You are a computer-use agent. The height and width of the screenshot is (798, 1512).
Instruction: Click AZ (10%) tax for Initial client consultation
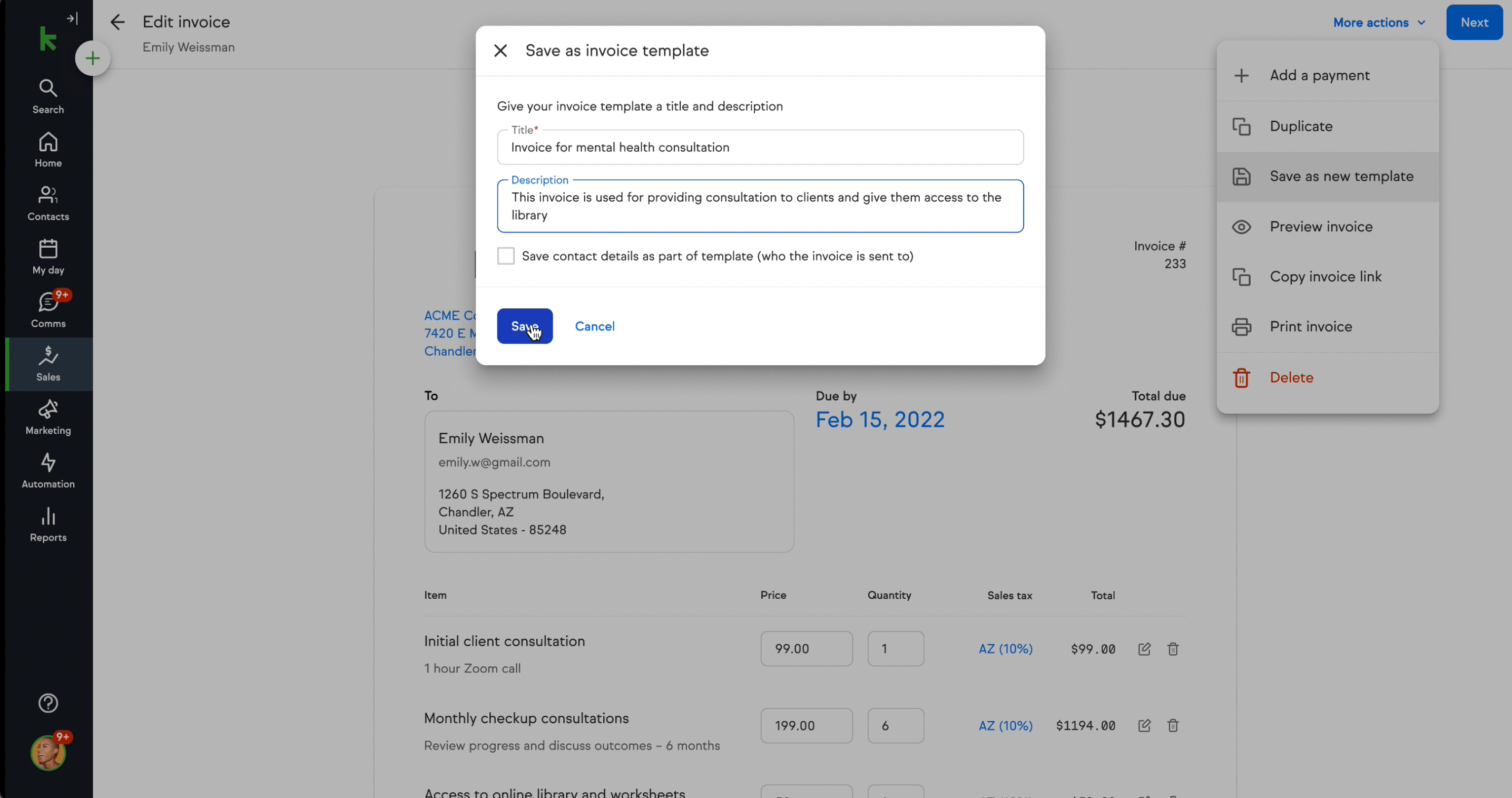coord(1006,649)
